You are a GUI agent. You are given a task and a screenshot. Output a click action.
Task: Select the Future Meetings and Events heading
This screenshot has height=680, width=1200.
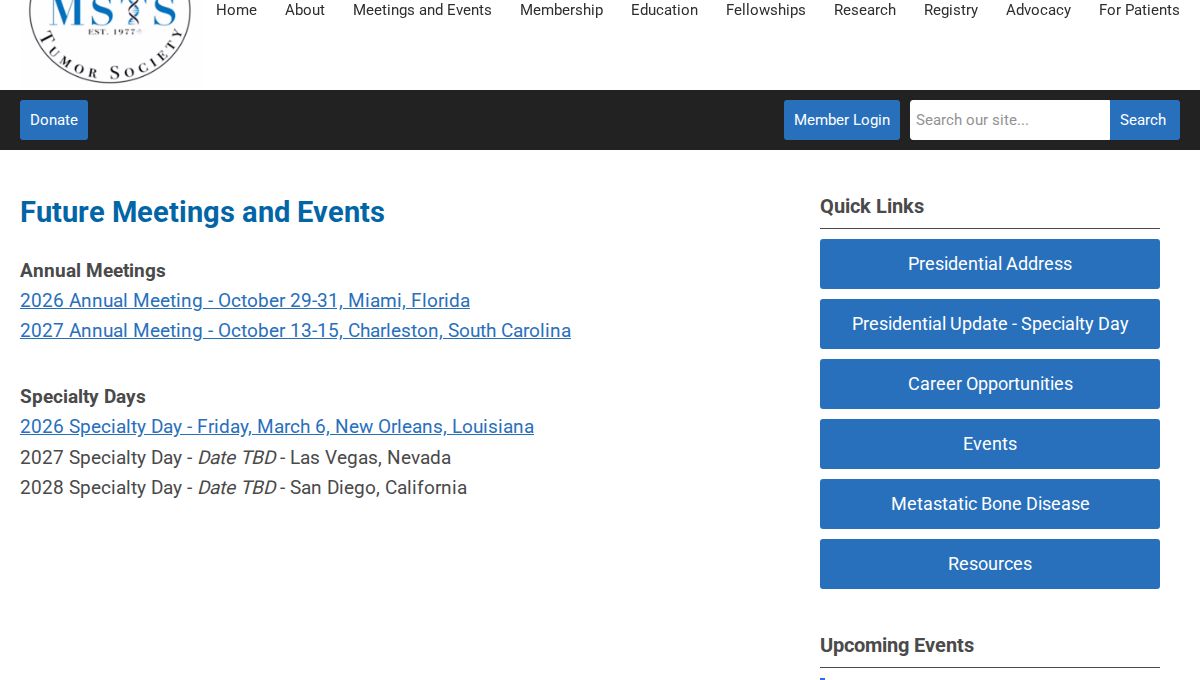click(202, 212)
